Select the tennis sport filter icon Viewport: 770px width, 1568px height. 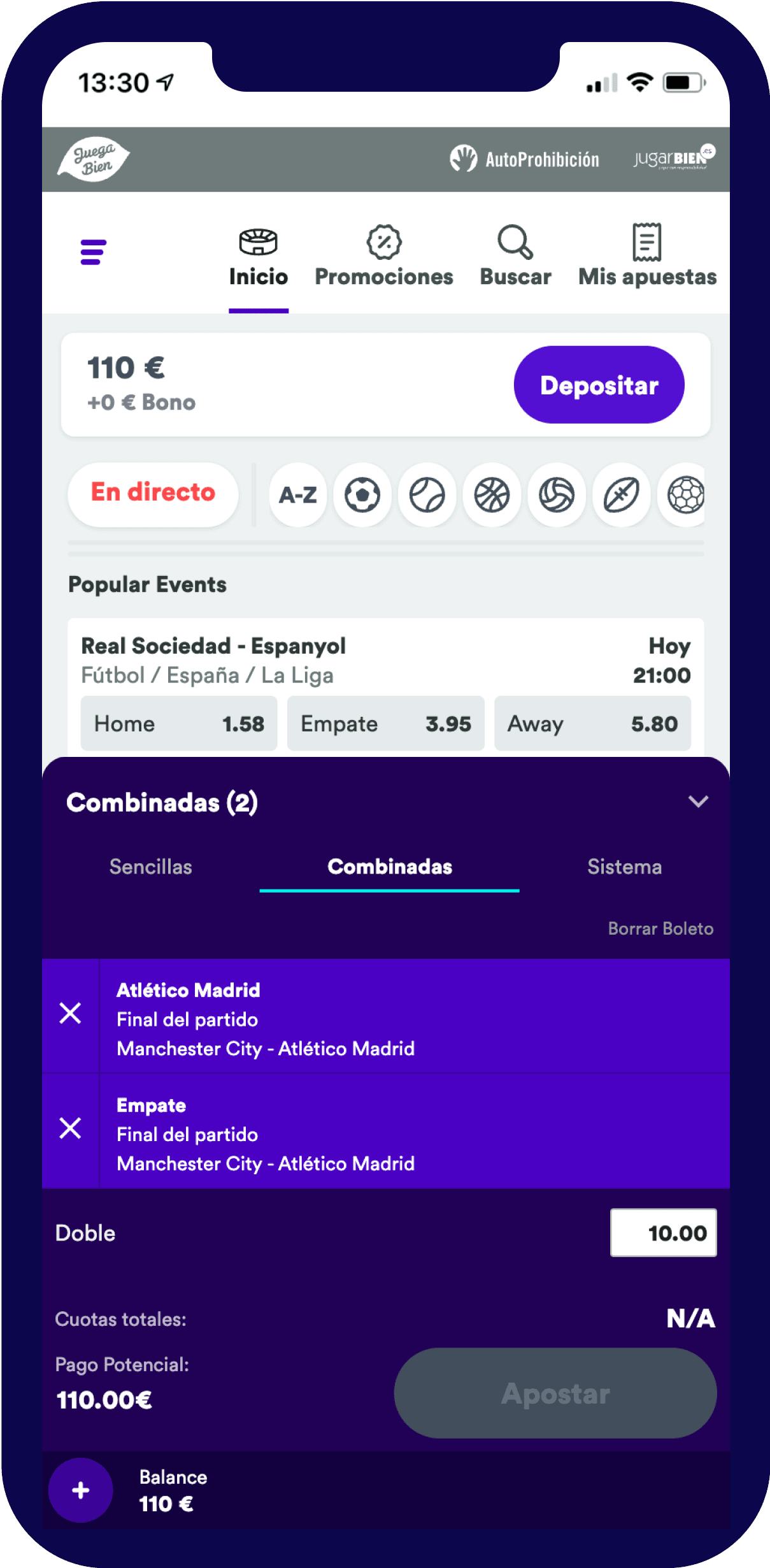[427, 495]
